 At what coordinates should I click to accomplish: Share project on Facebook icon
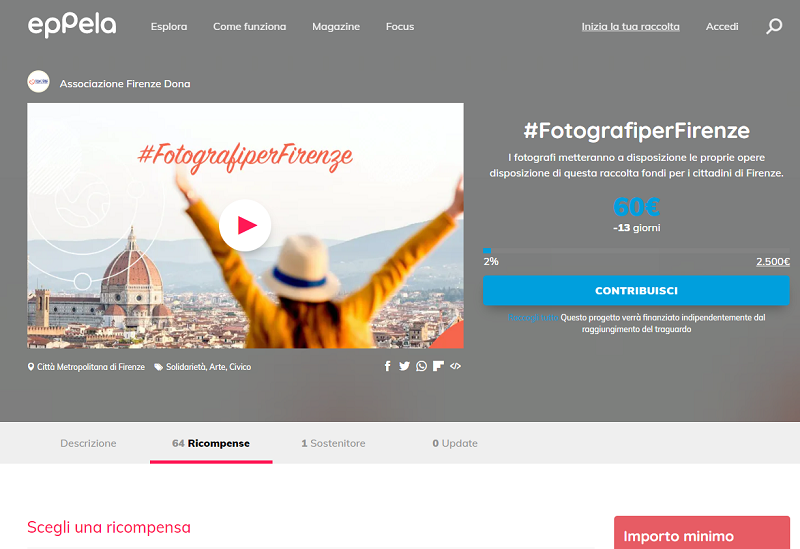point(388,366)
